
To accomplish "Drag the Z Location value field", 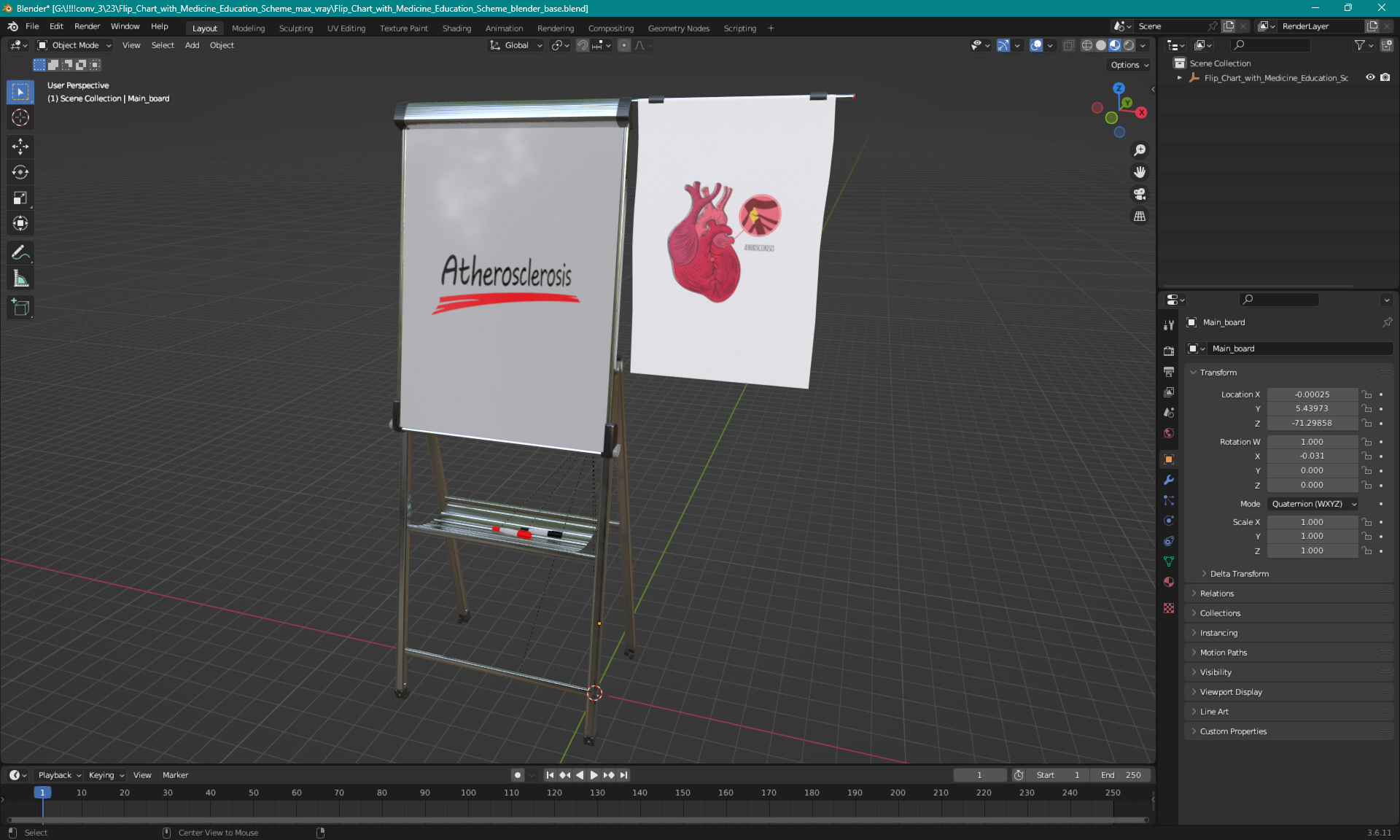I will click(1312, 422).
